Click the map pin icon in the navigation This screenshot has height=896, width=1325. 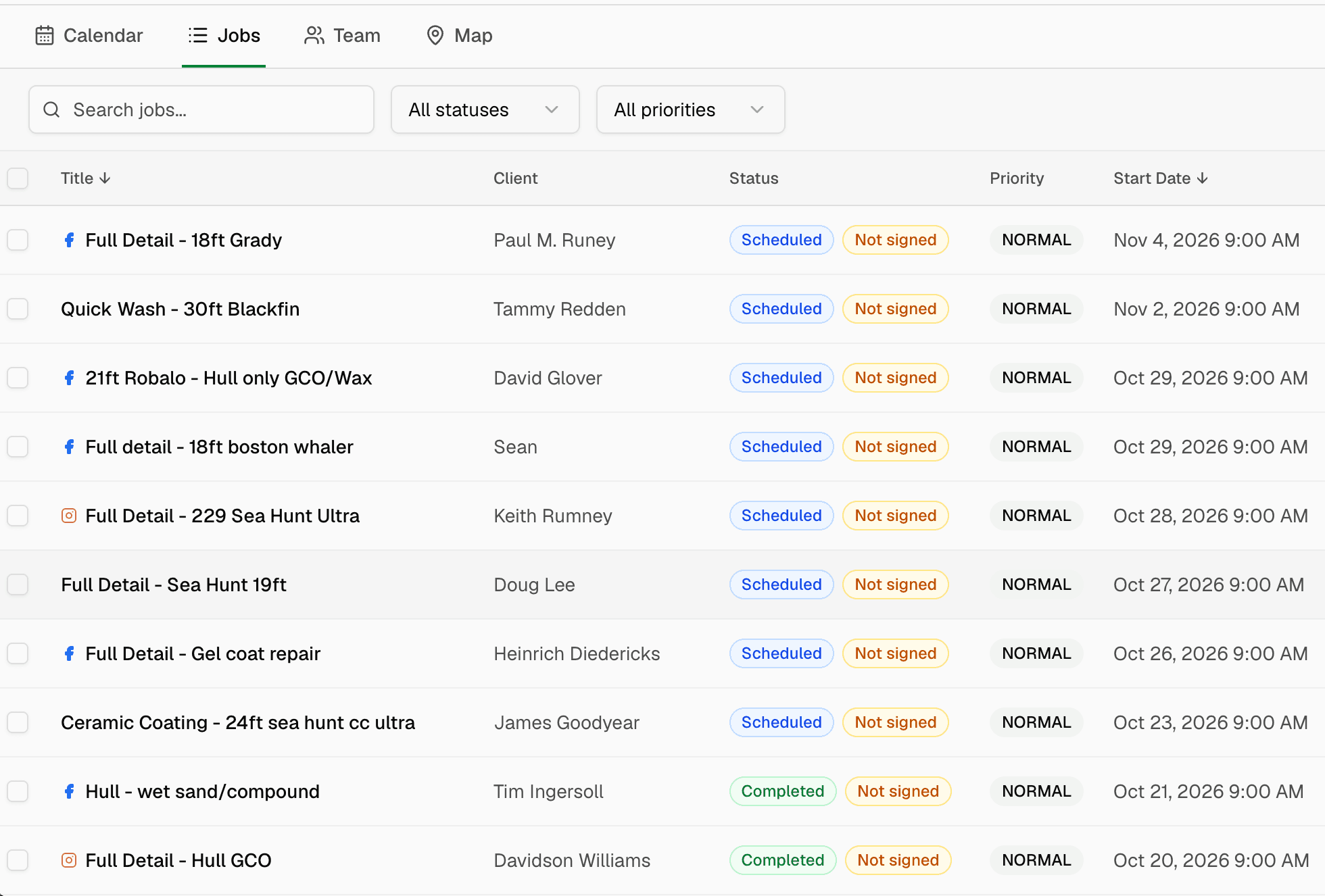coord(435,35)
